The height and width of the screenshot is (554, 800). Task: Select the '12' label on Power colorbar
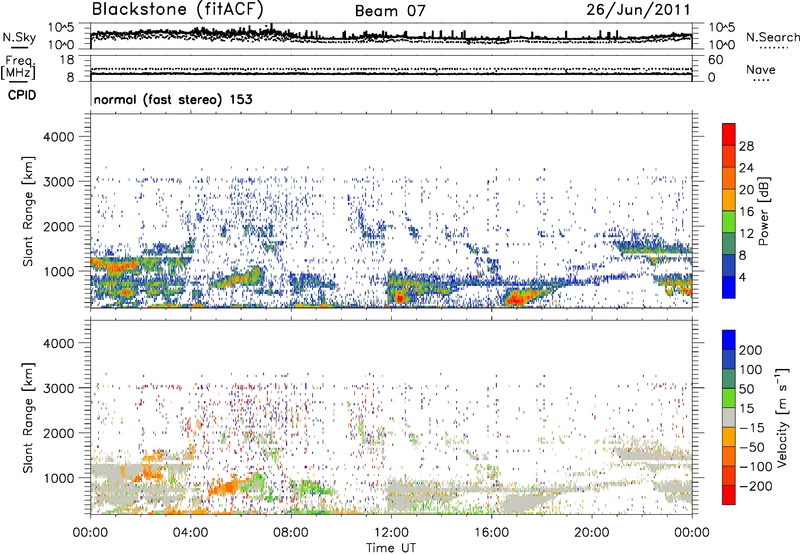746,234
